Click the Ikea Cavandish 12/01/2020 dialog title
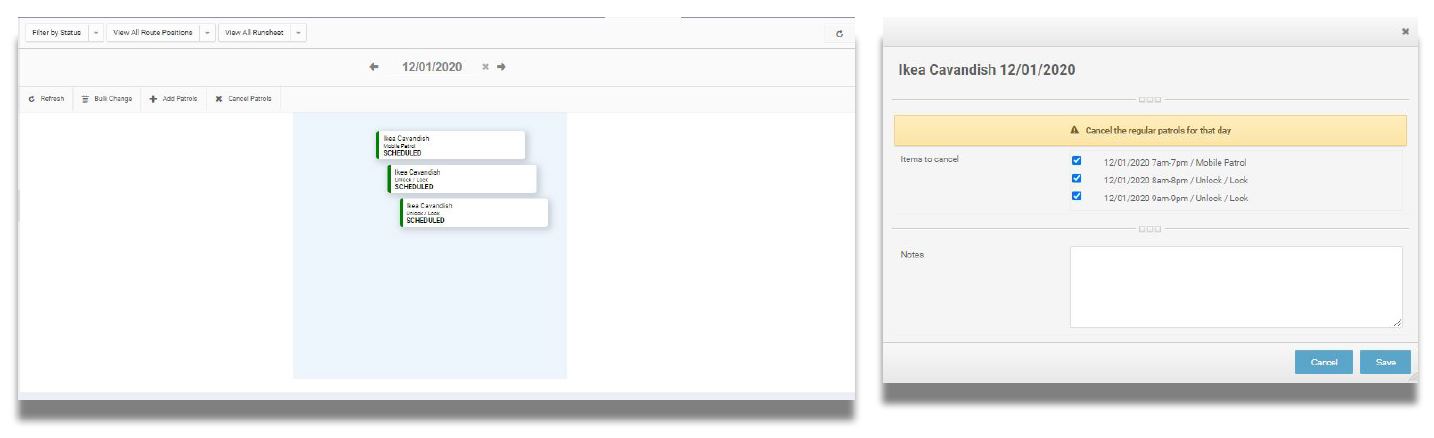This screenshot has height=438, width=1434. pos(987,70)
